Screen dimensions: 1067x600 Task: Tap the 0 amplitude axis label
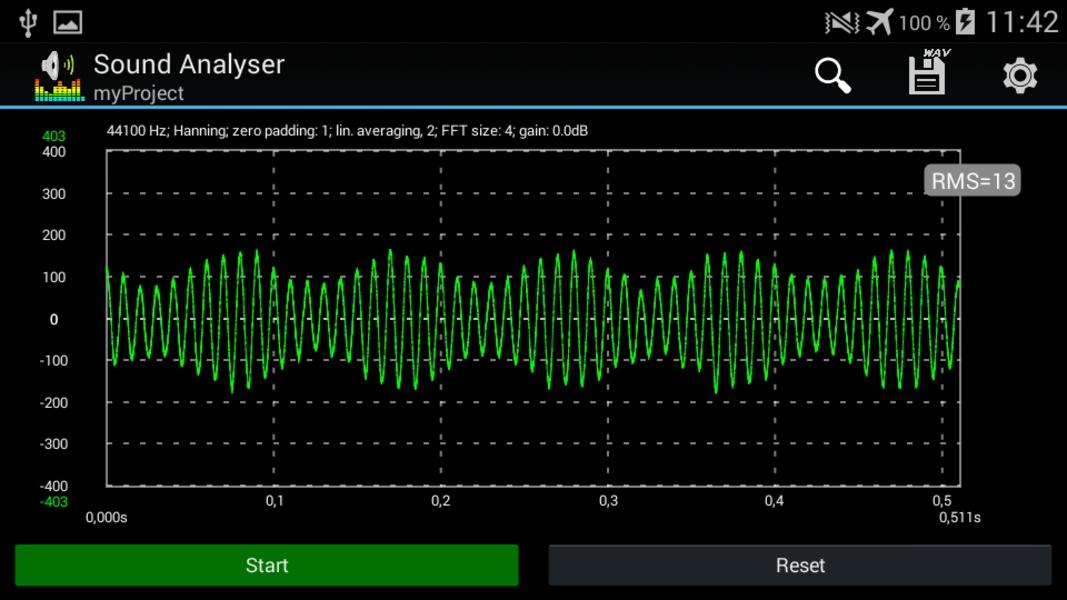pos(54,319)
